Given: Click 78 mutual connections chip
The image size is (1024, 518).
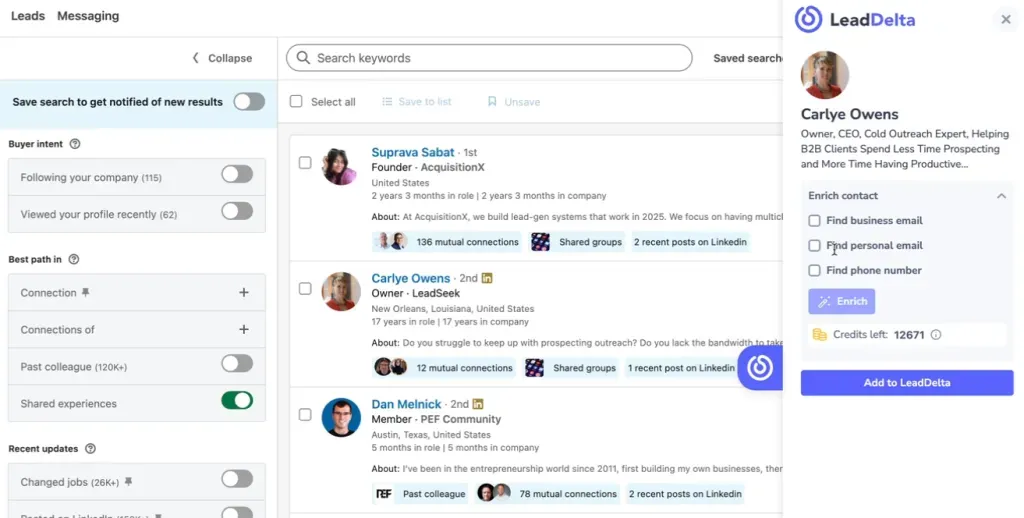Looking at the screenshot, I should coord(547,494).
